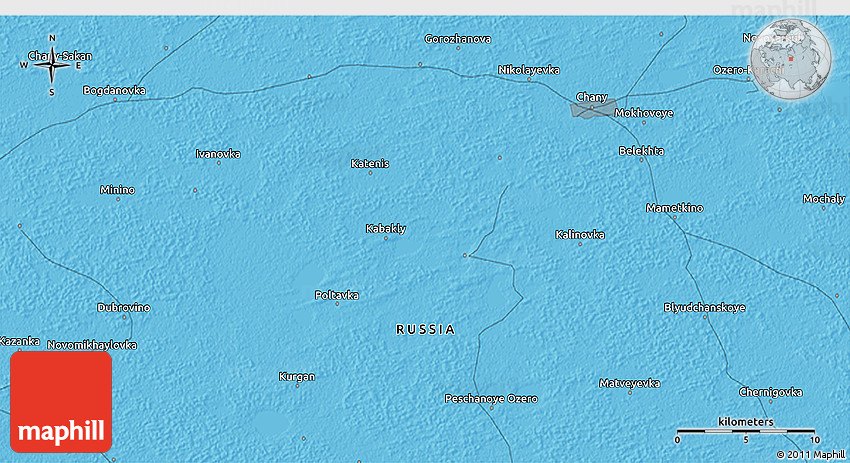Click the 2011 Maphill copyright text
The width and height of the screenshot is (850, 463).
811,455
